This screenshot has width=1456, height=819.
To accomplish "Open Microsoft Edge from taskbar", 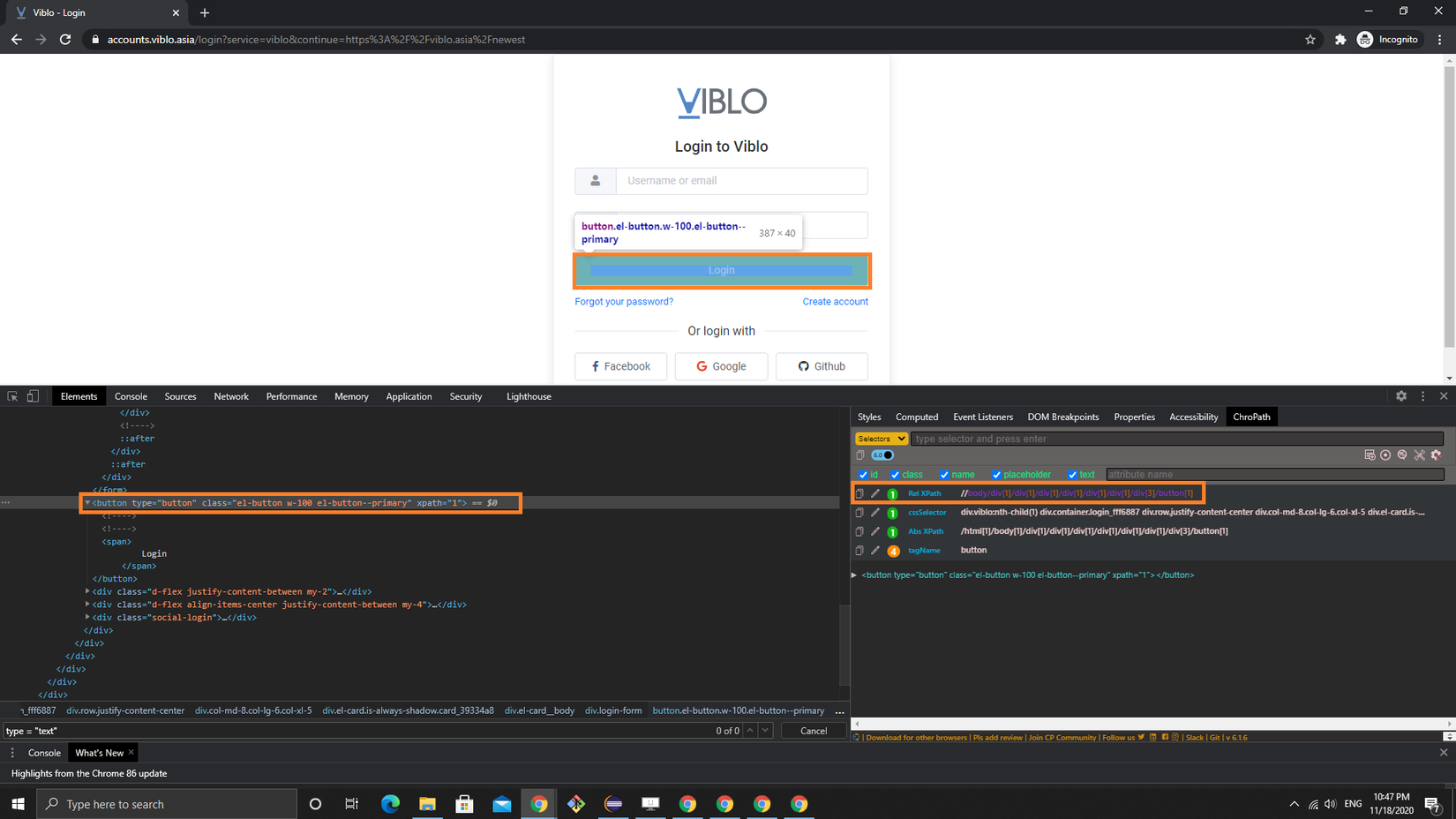I will click(x=390, y=804).
